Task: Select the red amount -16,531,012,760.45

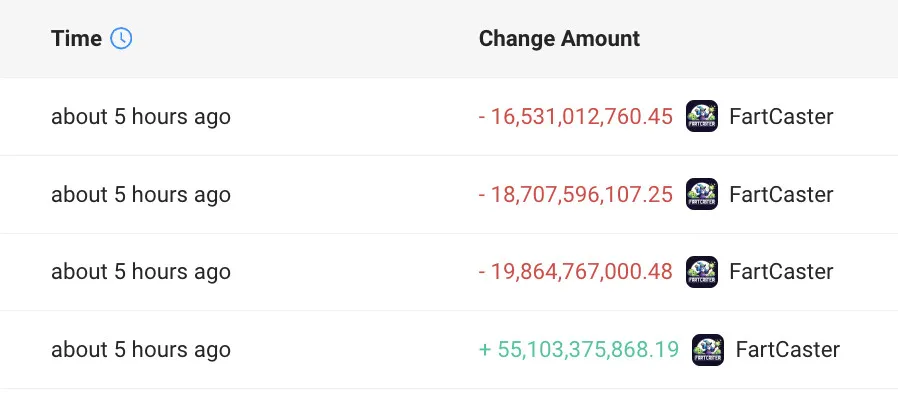Action: [x=576, y=117]
